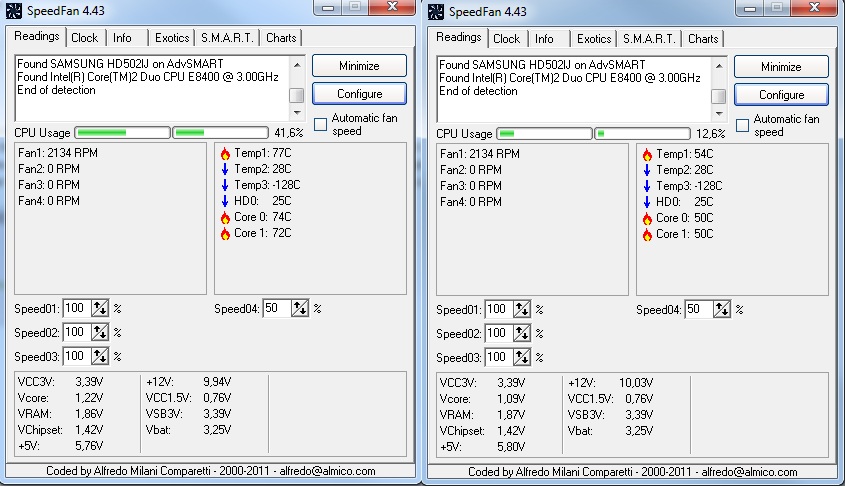Click the Core 0 74C flame icon
The image size is (846, 487).
[x=225, y=218]
